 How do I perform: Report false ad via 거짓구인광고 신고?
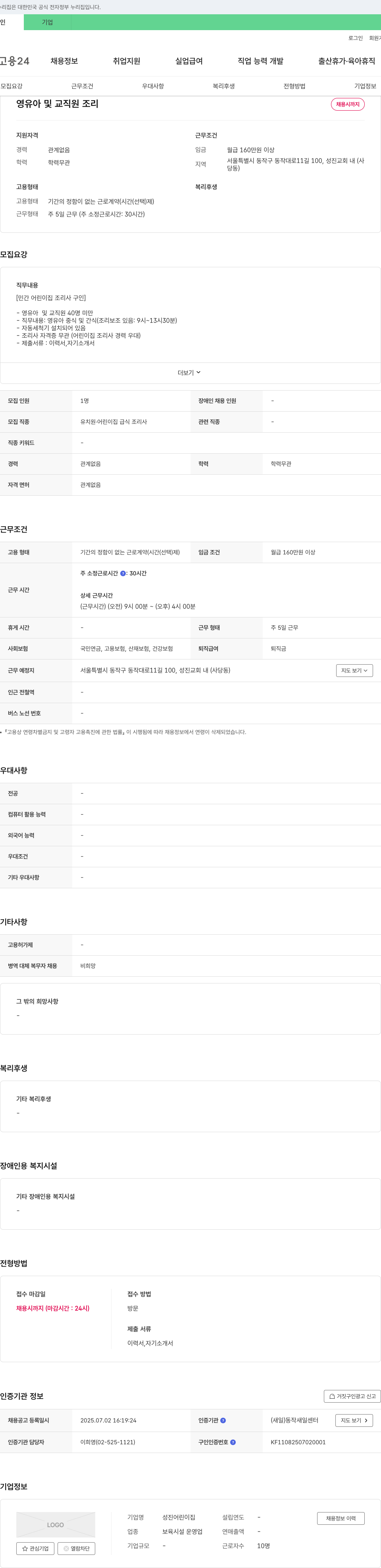[x=352, y=1396]
